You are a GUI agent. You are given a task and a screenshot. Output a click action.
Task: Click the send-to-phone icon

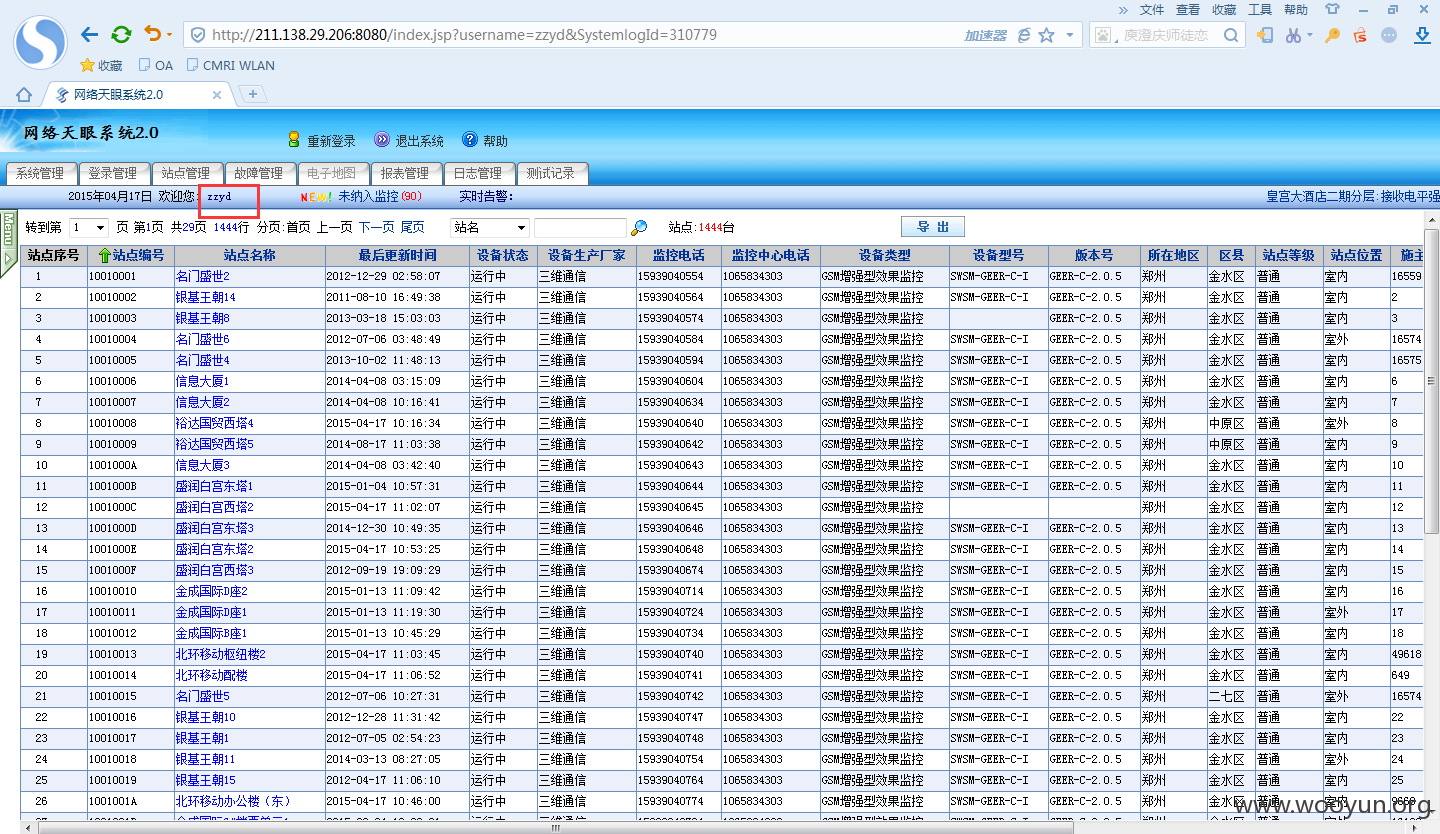[1265, 35]
